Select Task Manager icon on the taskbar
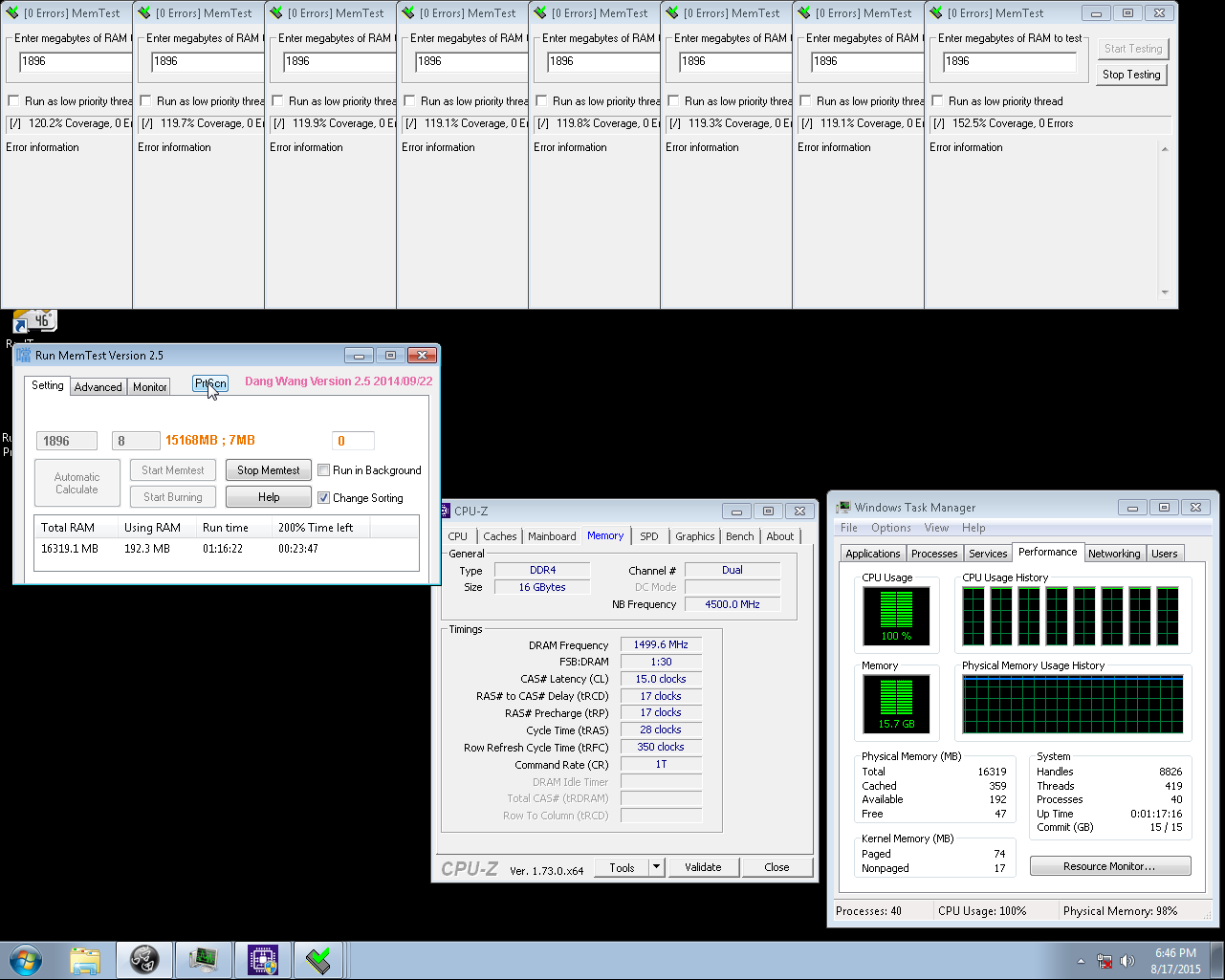Viewport: 1225px width, 980px height. click(x=204, y=960)
